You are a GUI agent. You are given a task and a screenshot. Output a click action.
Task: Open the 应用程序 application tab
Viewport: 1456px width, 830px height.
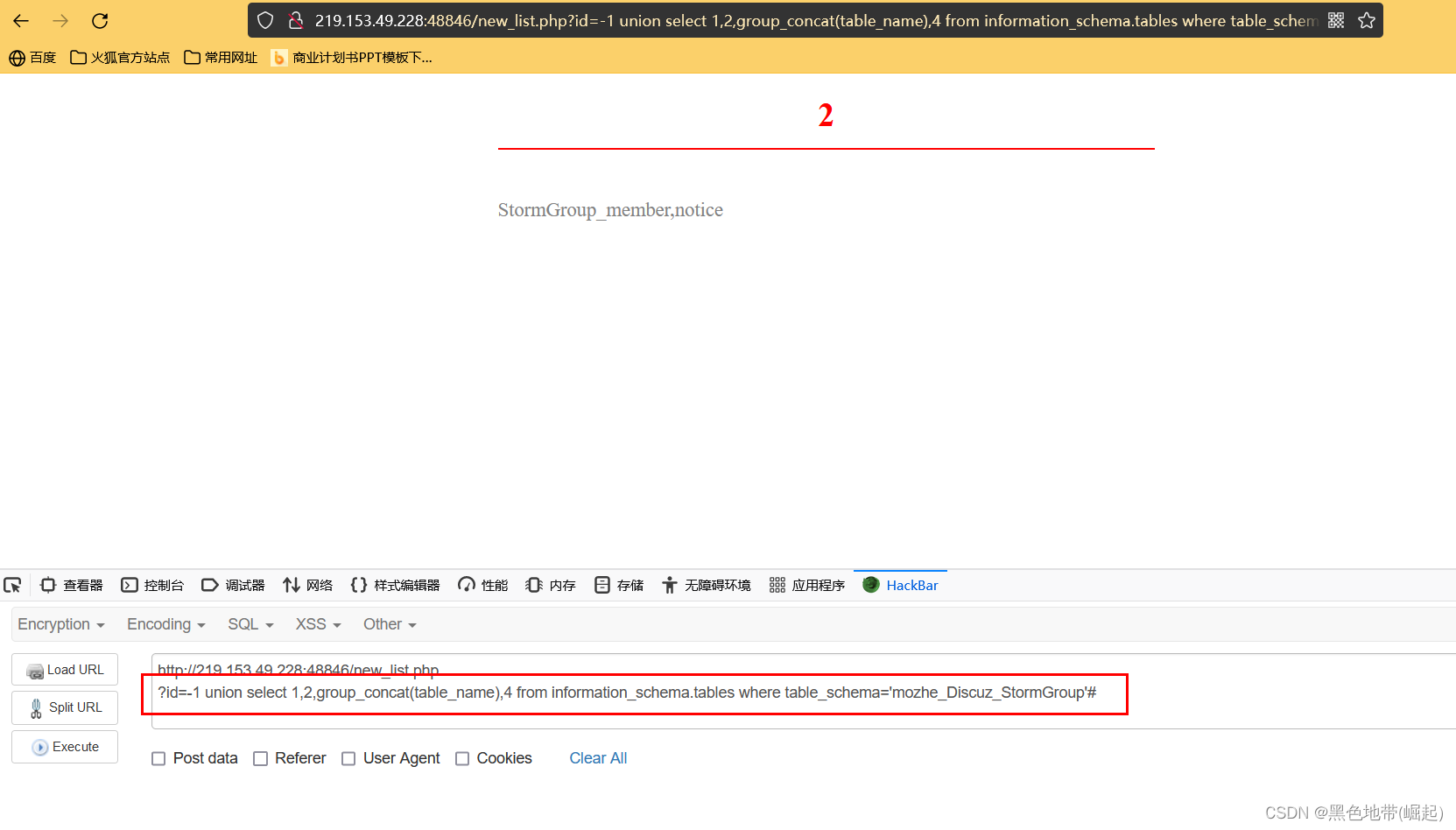click(x=806, y=585)
